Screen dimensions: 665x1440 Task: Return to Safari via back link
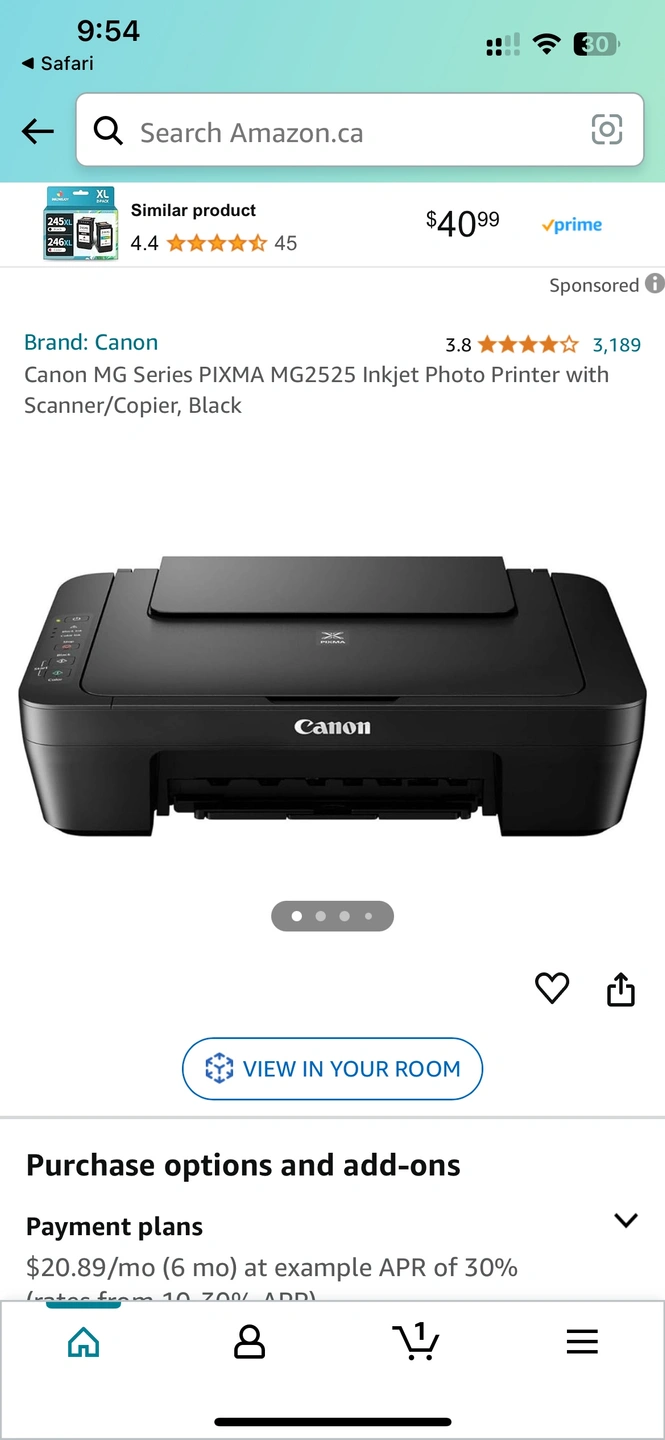click(x=57, y=63)
